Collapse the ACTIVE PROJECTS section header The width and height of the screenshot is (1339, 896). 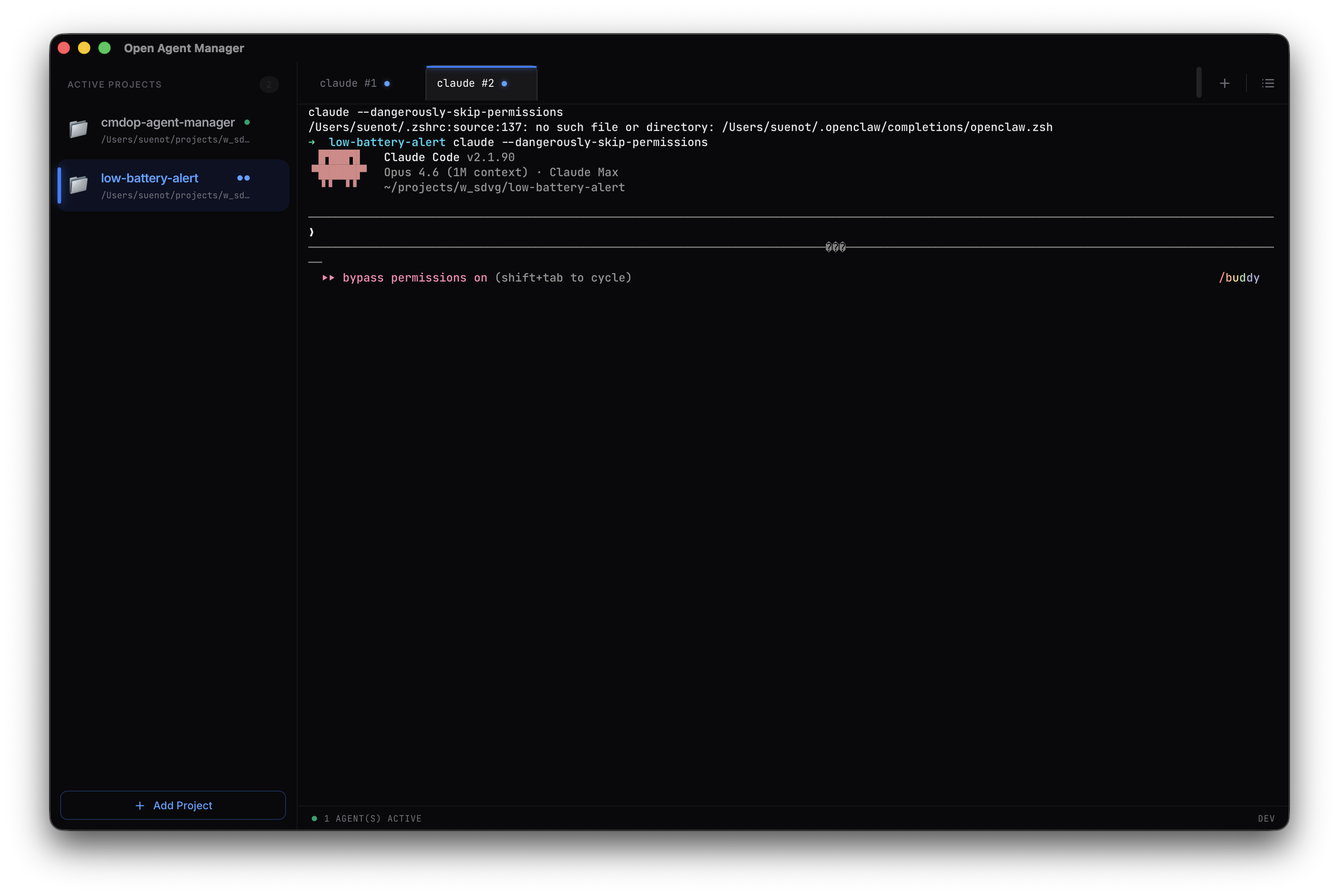click(114, 84)
